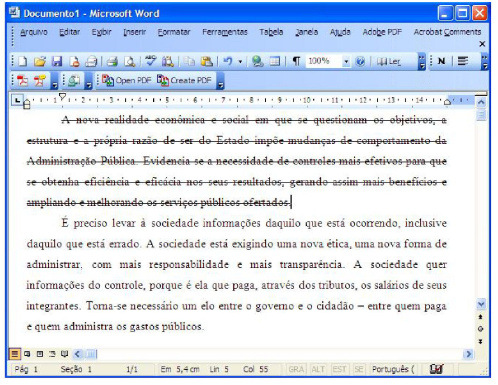Image resolution: width=498 pixels, height=385 pixels.
Task: Click the tab stop type selector on ruler
Action: [17, 99]
